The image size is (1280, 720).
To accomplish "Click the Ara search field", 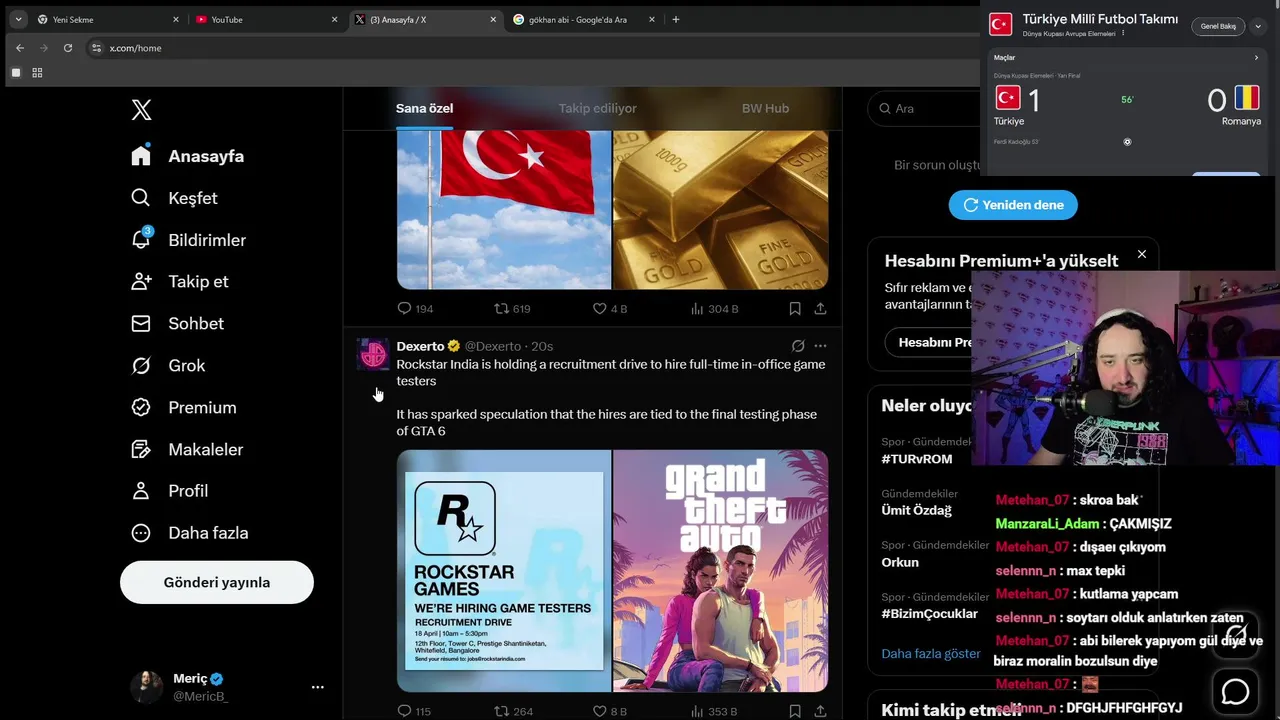I will point(923,108).
